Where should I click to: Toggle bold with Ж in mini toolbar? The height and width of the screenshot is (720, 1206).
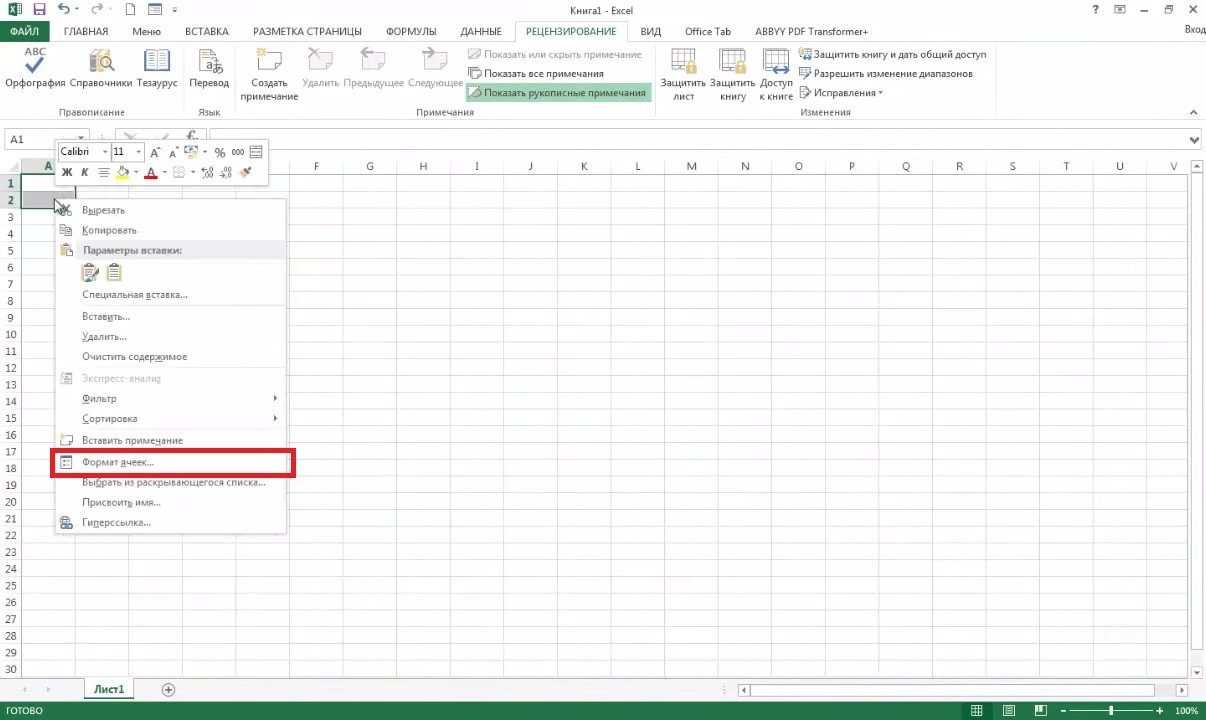pyautogui.click(x=66, y=172)
